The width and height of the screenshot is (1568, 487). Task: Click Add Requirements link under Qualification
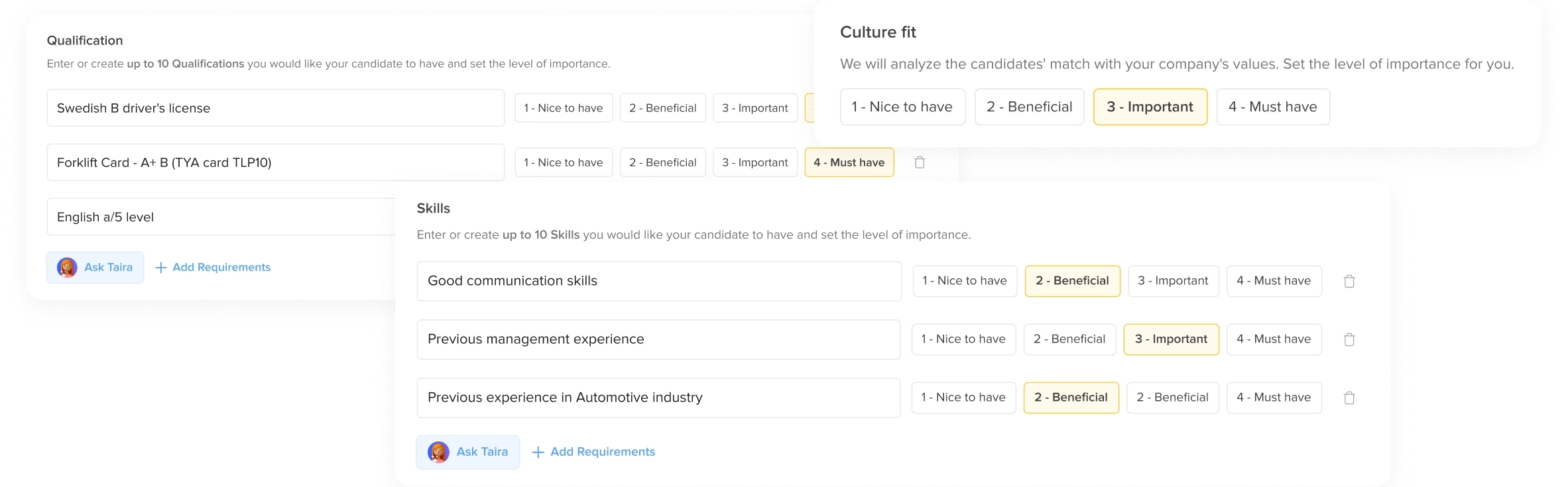click(213, 268)
